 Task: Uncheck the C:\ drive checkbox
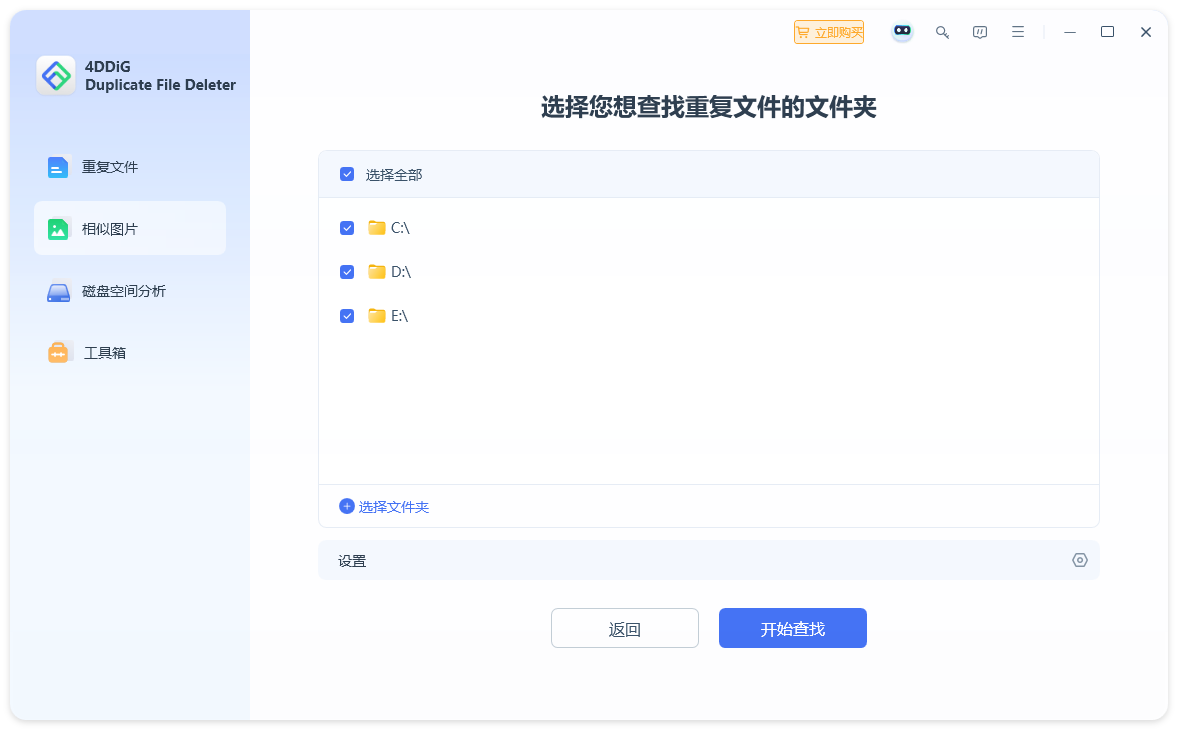[x=347, y=227]
